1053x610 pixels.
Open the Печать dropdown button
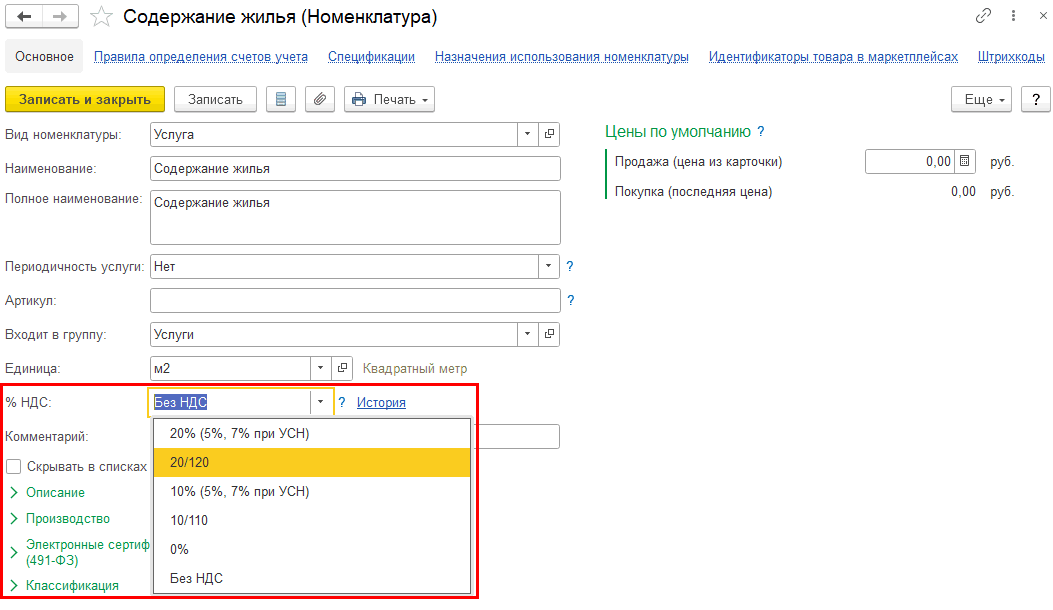click(390, 99)
